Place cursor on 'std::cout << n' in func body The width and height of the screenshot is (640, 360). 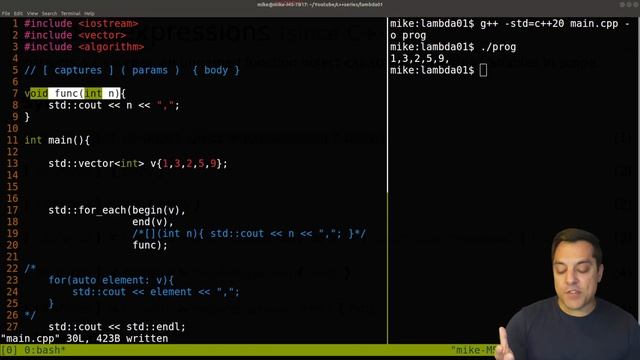pyautogui.click(x=90, y=105)
